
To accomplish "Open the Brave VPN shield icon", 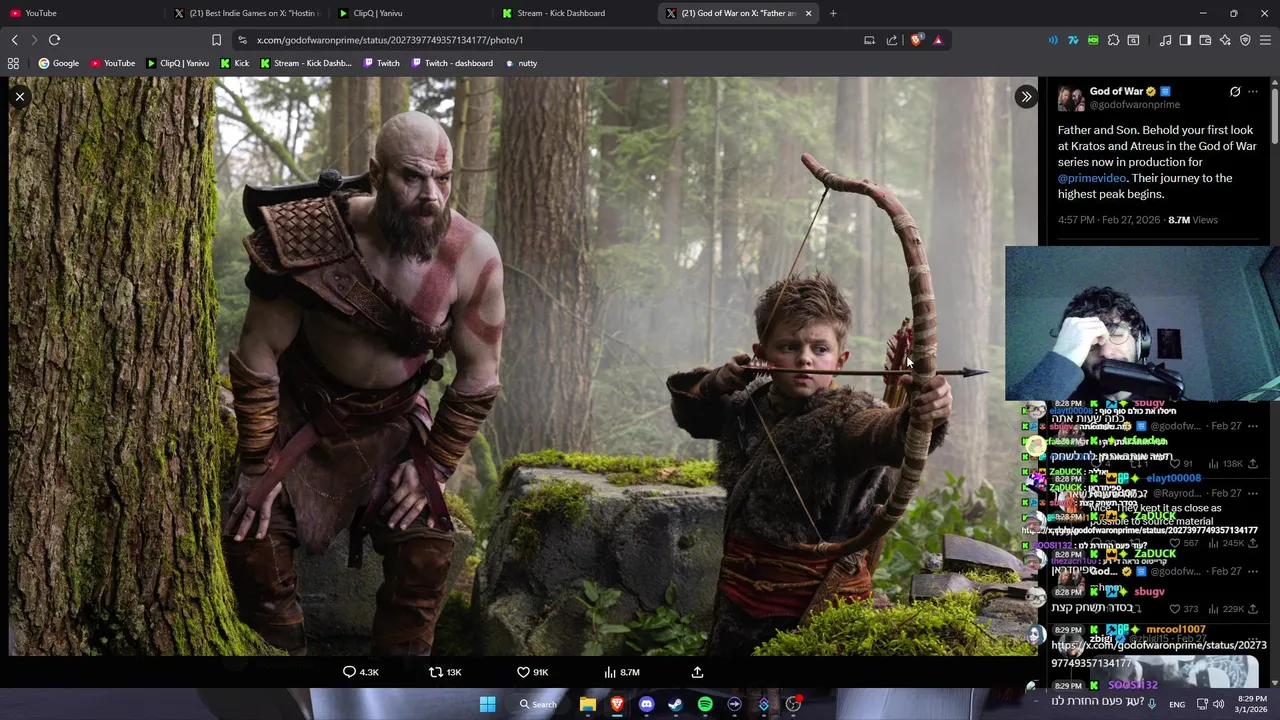I will pos(1245,40).
